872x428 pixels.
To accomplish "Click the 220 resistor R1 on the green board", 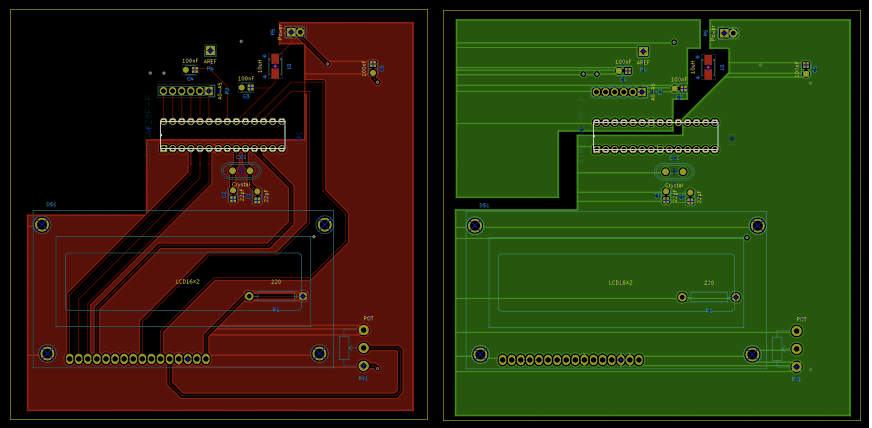I will [709, 297].
